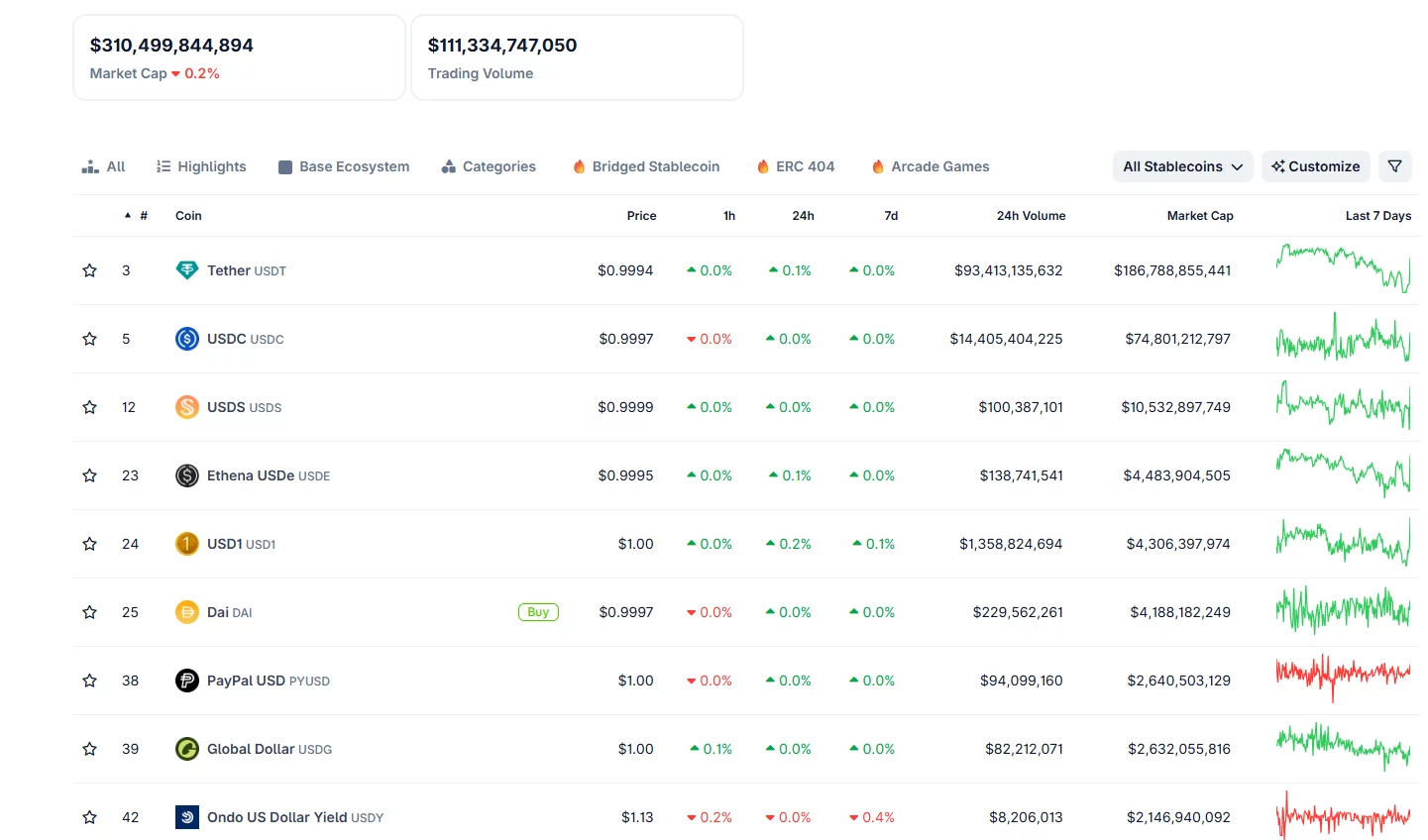
Task: Sort by Market Cap column header
Action: click(x=1200, y=215)
